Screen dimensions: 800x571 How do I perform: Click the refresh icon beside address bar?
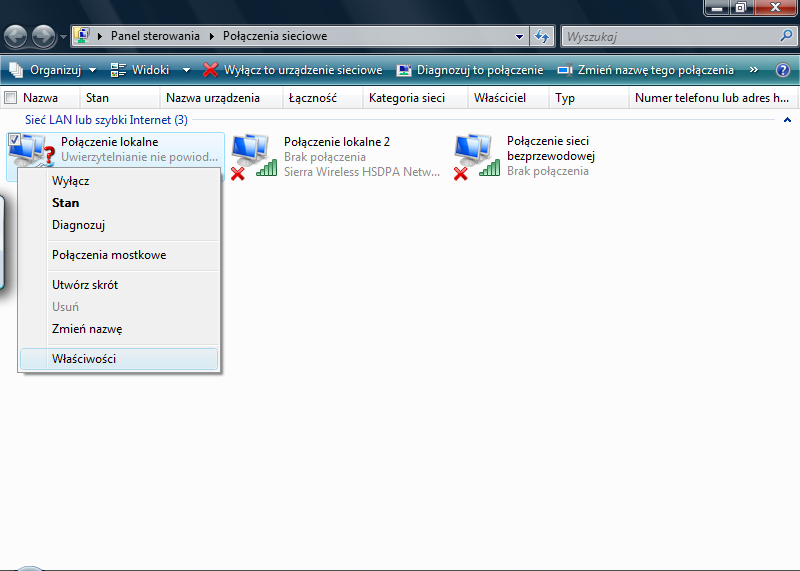[542, 37]
